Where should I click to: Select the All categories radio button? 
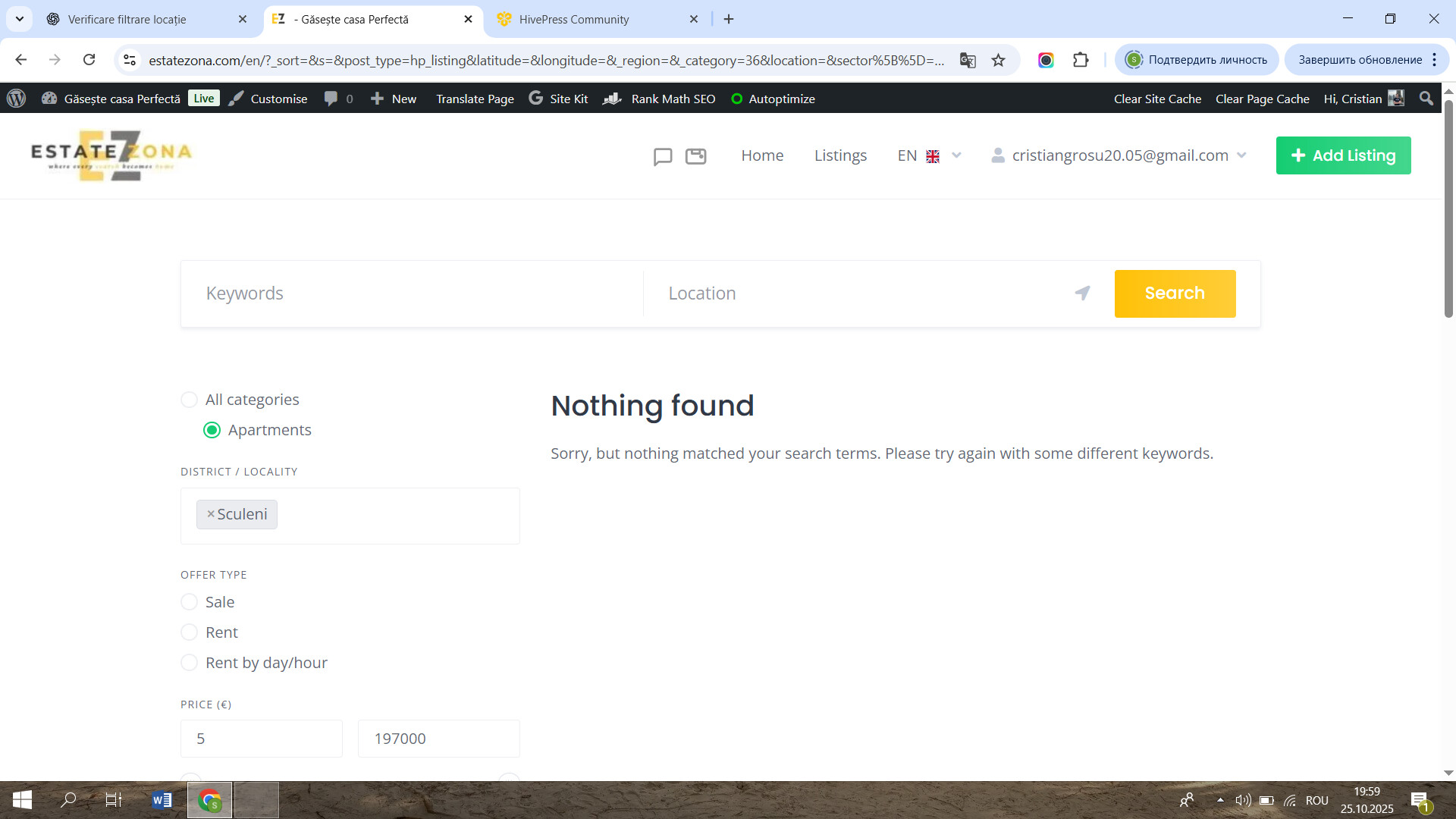click(190, 400)
